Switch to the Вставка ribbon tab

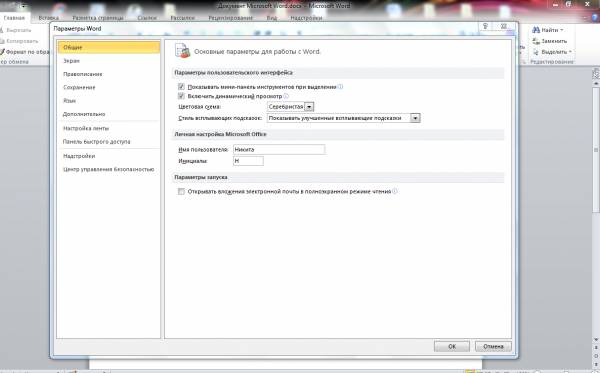coord(49,18)
